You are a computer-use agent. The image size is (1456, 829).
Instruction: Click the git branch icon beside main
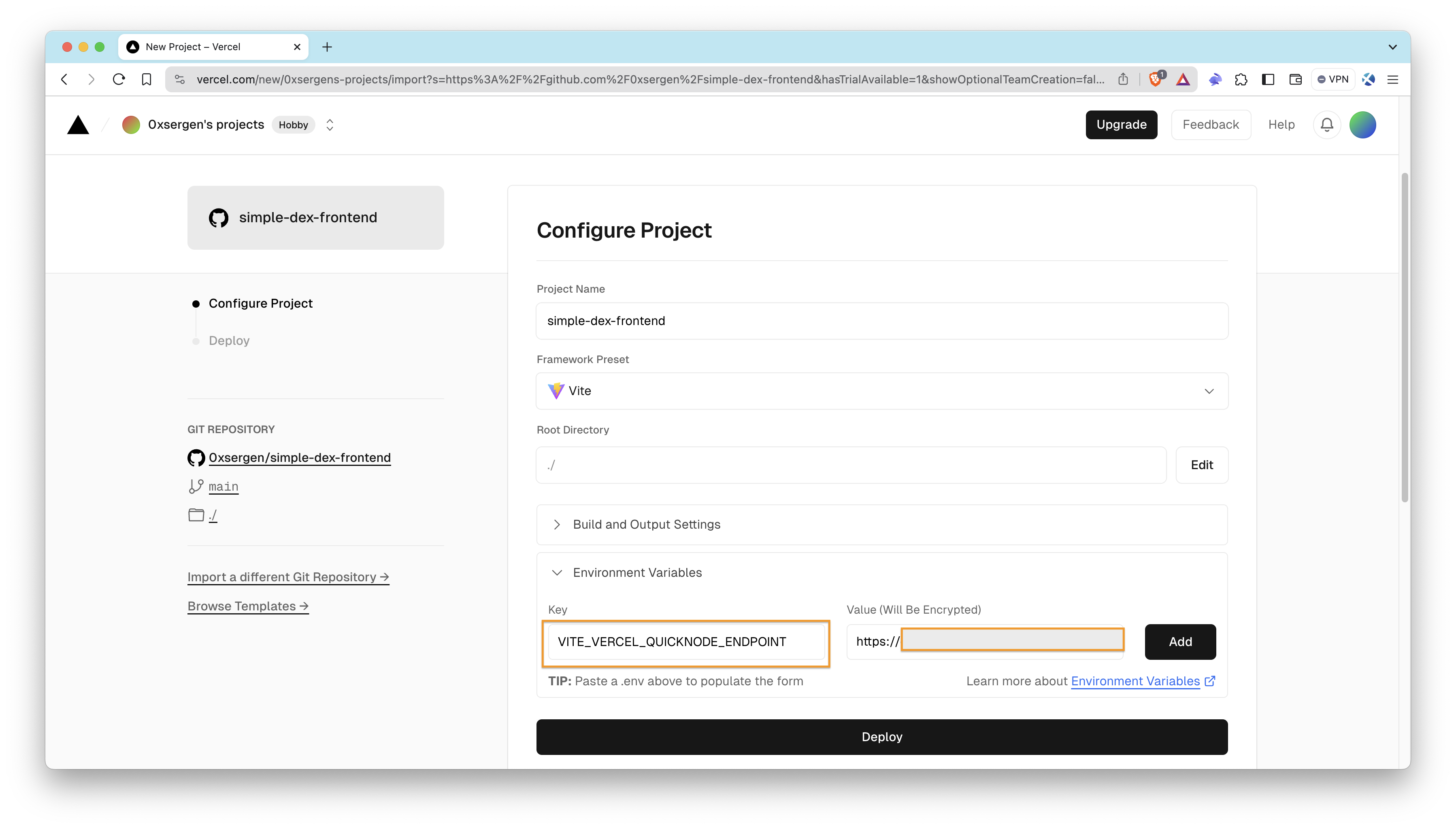click(196, 486)
